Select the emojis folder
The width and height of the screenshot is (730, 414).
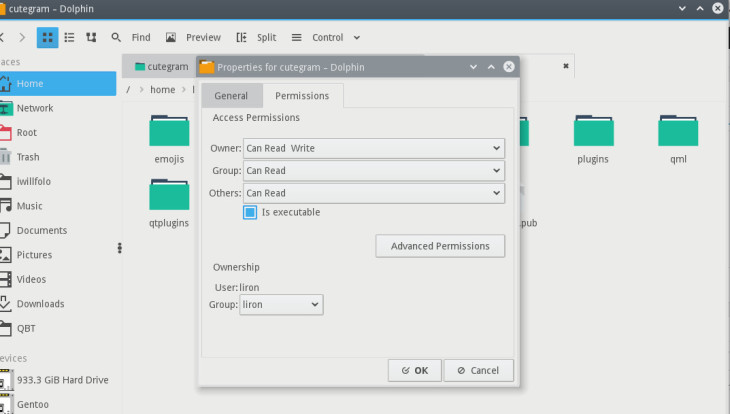pyautogui.click(x=169, y=140)
